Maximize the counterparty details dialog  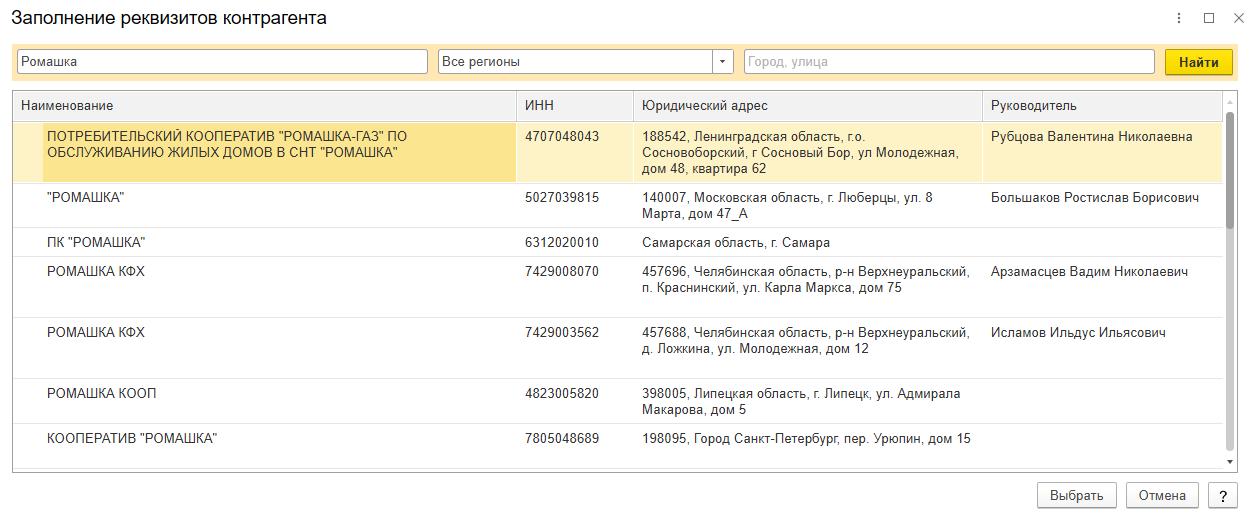1209,18
